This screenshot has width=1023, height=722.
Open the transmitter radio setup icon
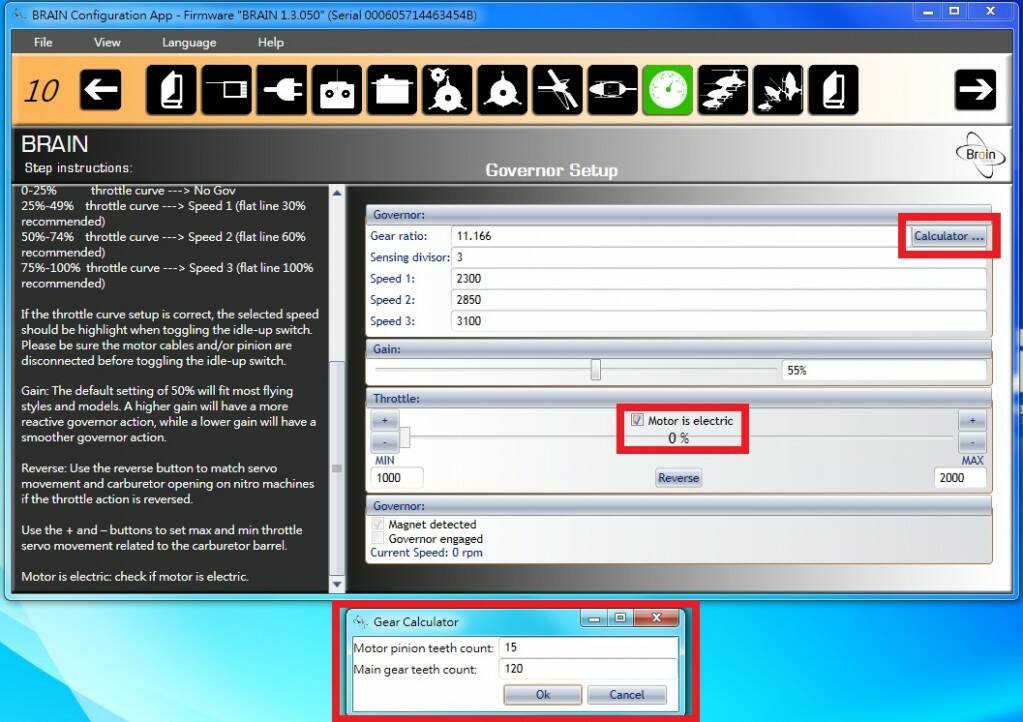pyautogui.click(x=337, y=90)
